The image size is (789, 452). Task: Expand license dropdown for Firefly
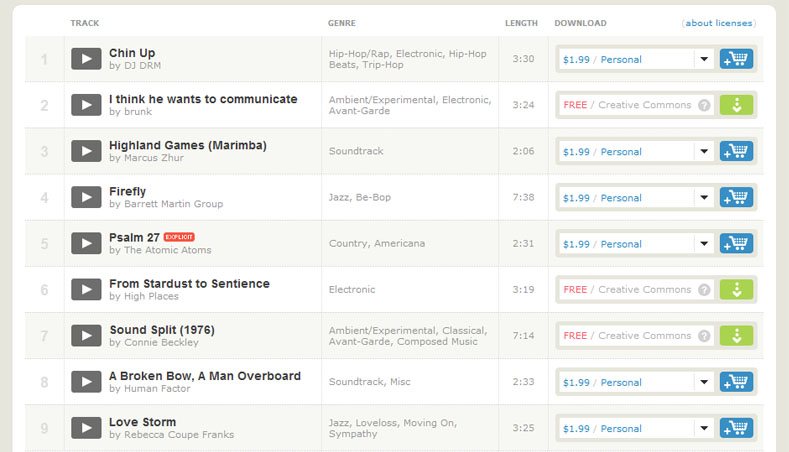[704, 197]
